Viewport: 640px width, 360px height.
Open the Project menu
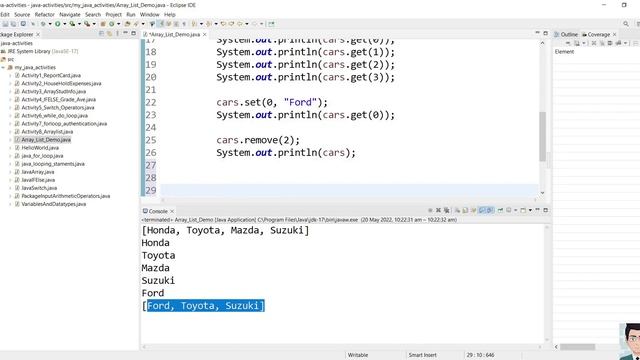coord(113,14)
